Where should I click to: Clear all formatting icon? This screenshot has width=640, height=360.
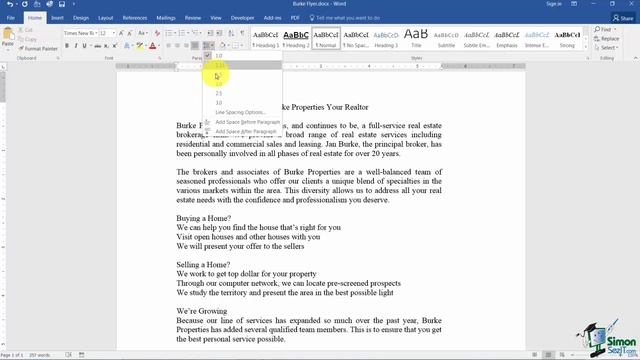(x=157, y=33)
